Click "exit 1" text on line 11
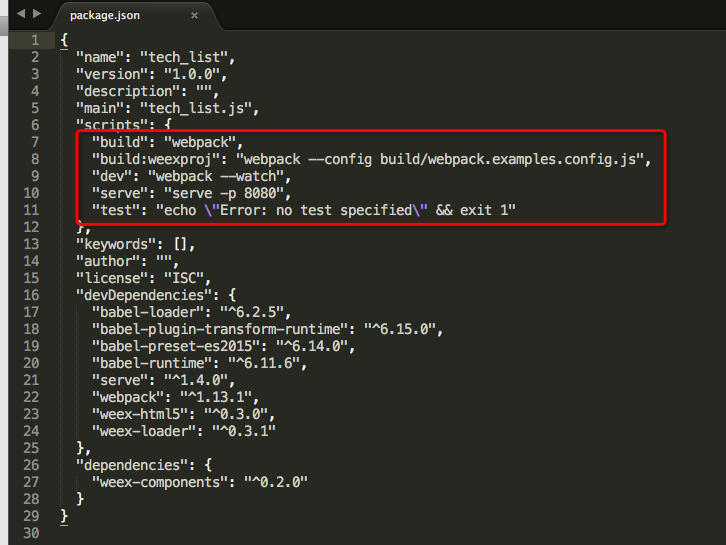This screenshot has width=726, height=545. (484, 211)
